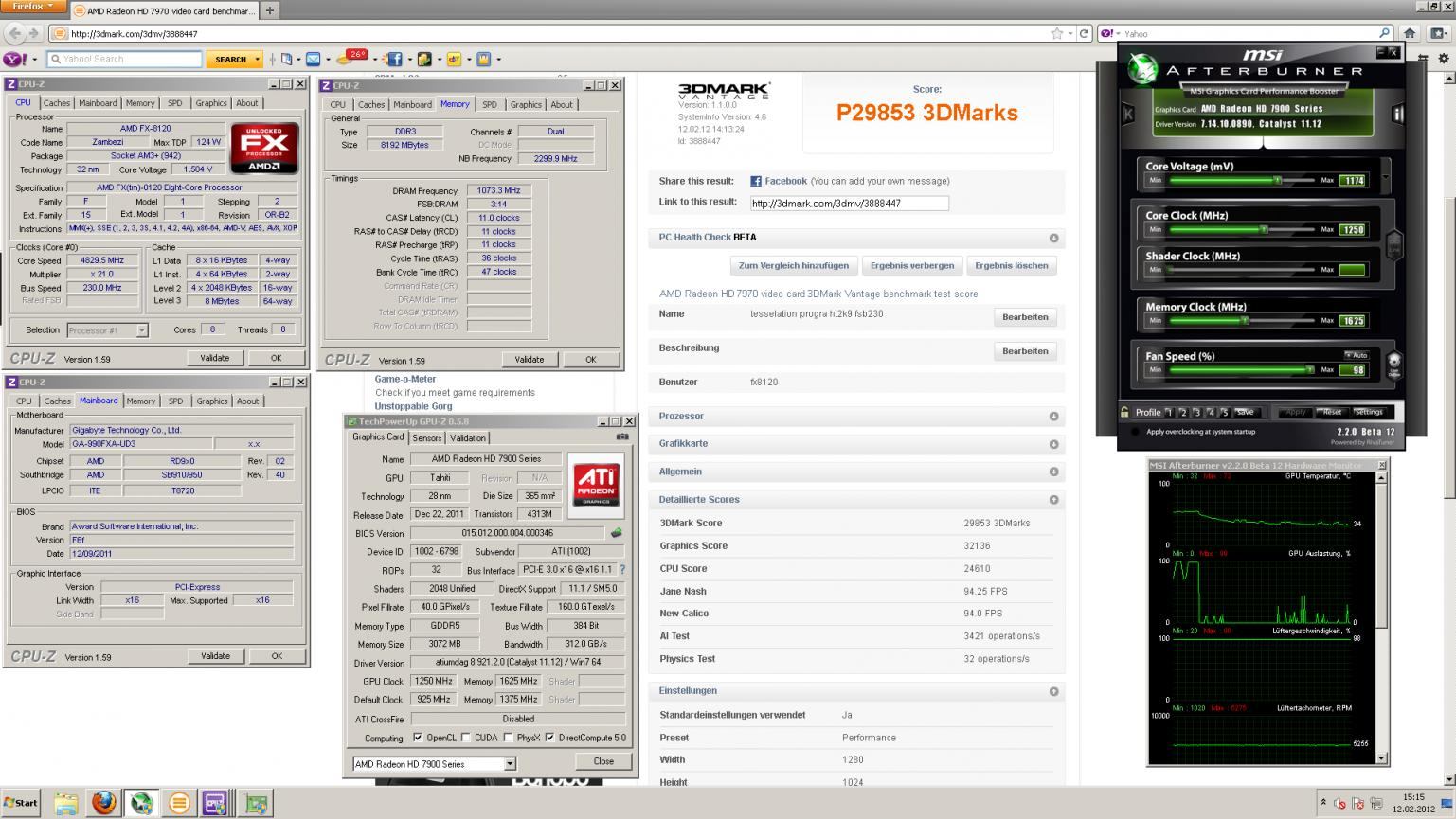Select Afterburner profile slot 3
1456x819 pixels.
coord(1197,412)
